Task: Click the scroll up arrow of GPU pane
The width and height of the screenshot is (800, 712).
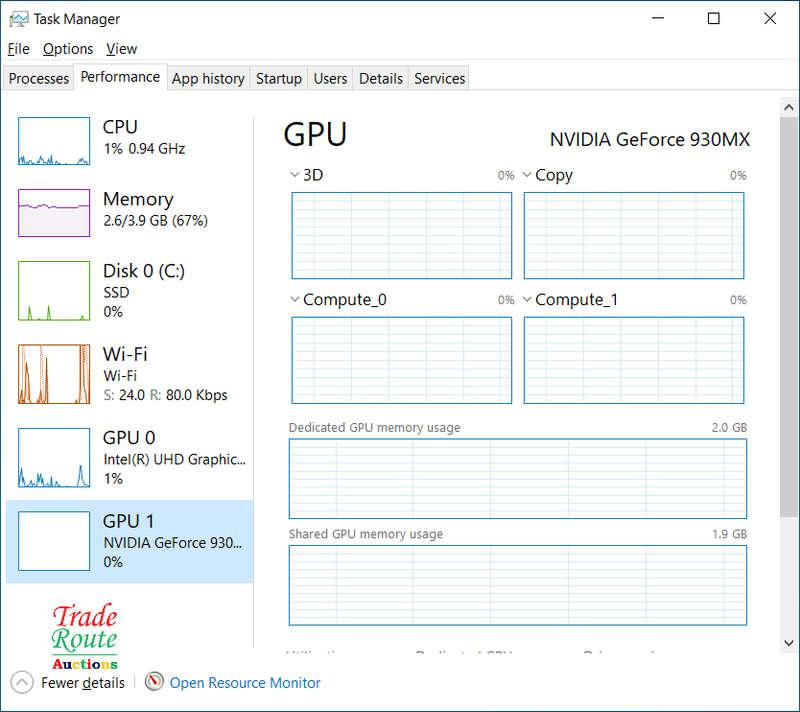Action: [x=789, y=108]
